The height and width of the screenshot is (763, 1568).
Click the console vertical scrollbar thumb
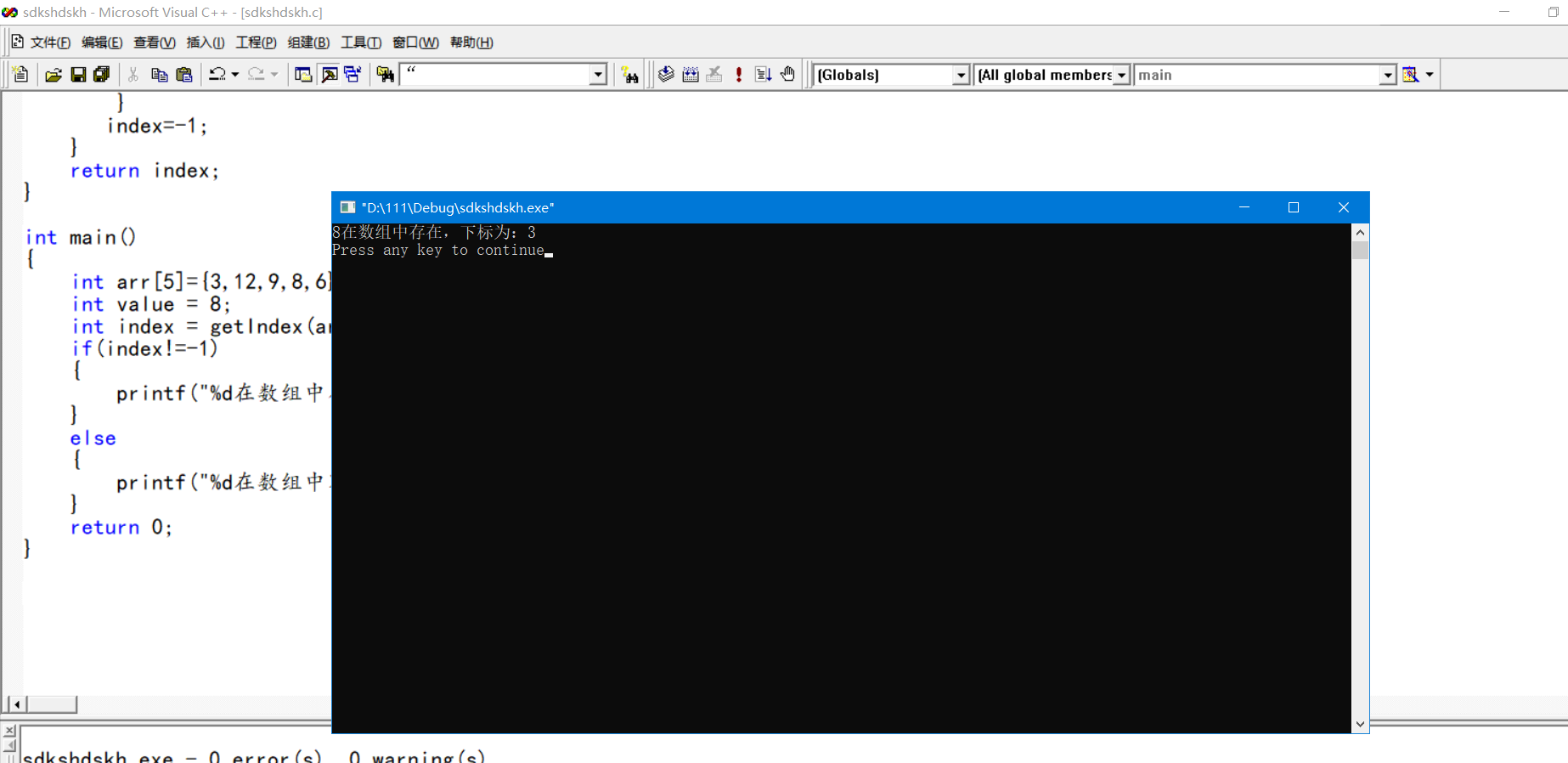(x=1360, y=251)
